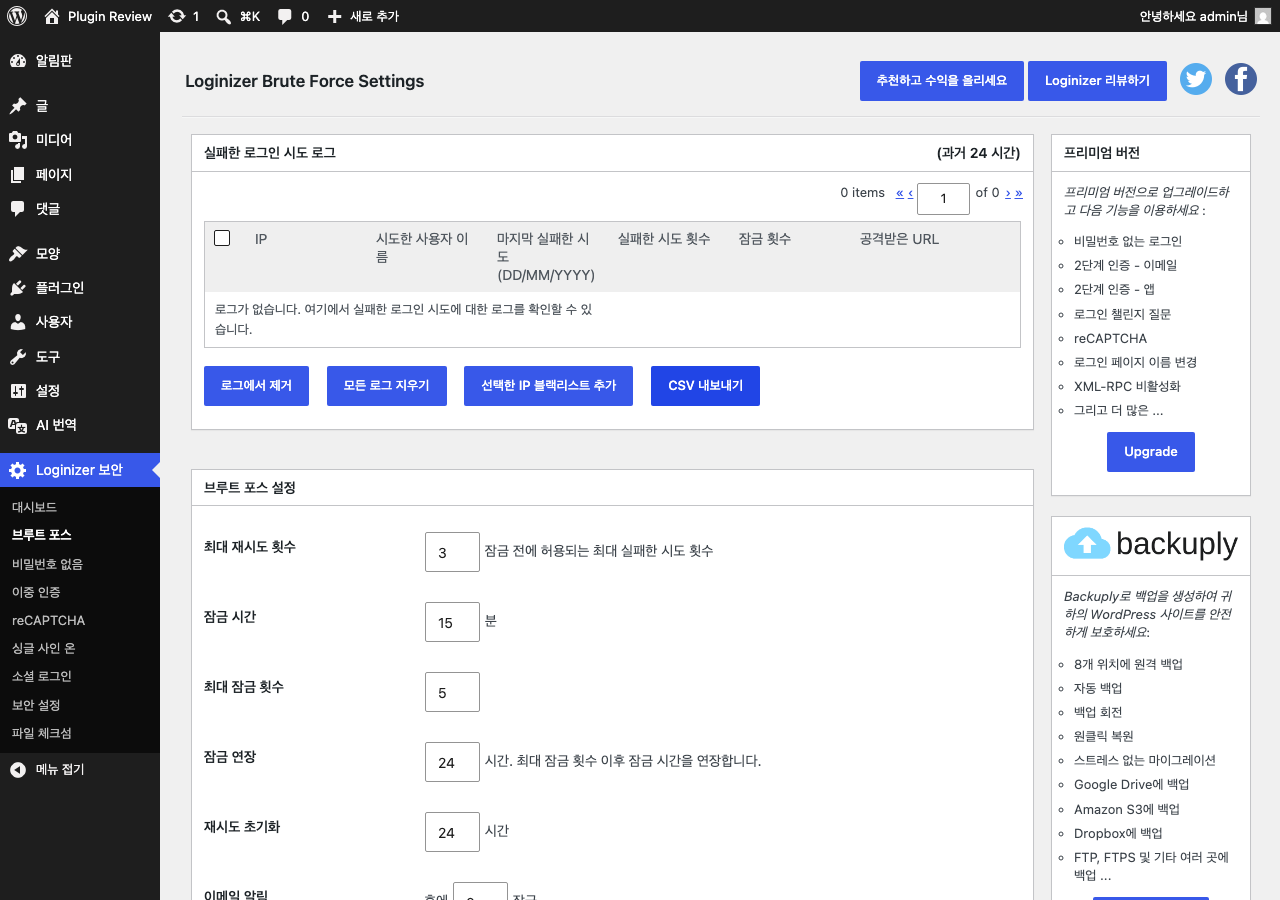Focus the 최대 잠금 횟수 field
This screenshot has width=1280, height=900.
[452, 692]
